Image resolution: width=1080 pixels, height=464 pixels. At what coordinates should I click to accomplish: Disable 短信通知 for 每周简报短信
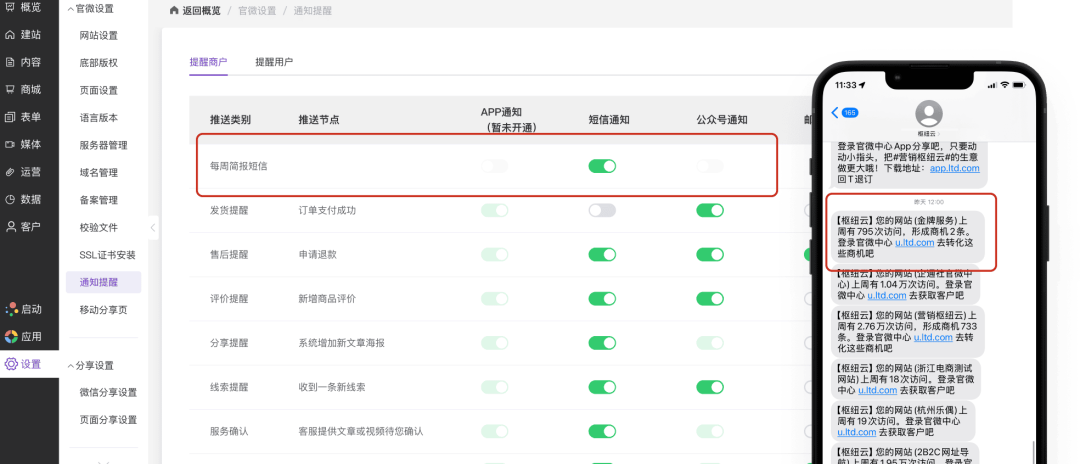click(x=602, y=166)
